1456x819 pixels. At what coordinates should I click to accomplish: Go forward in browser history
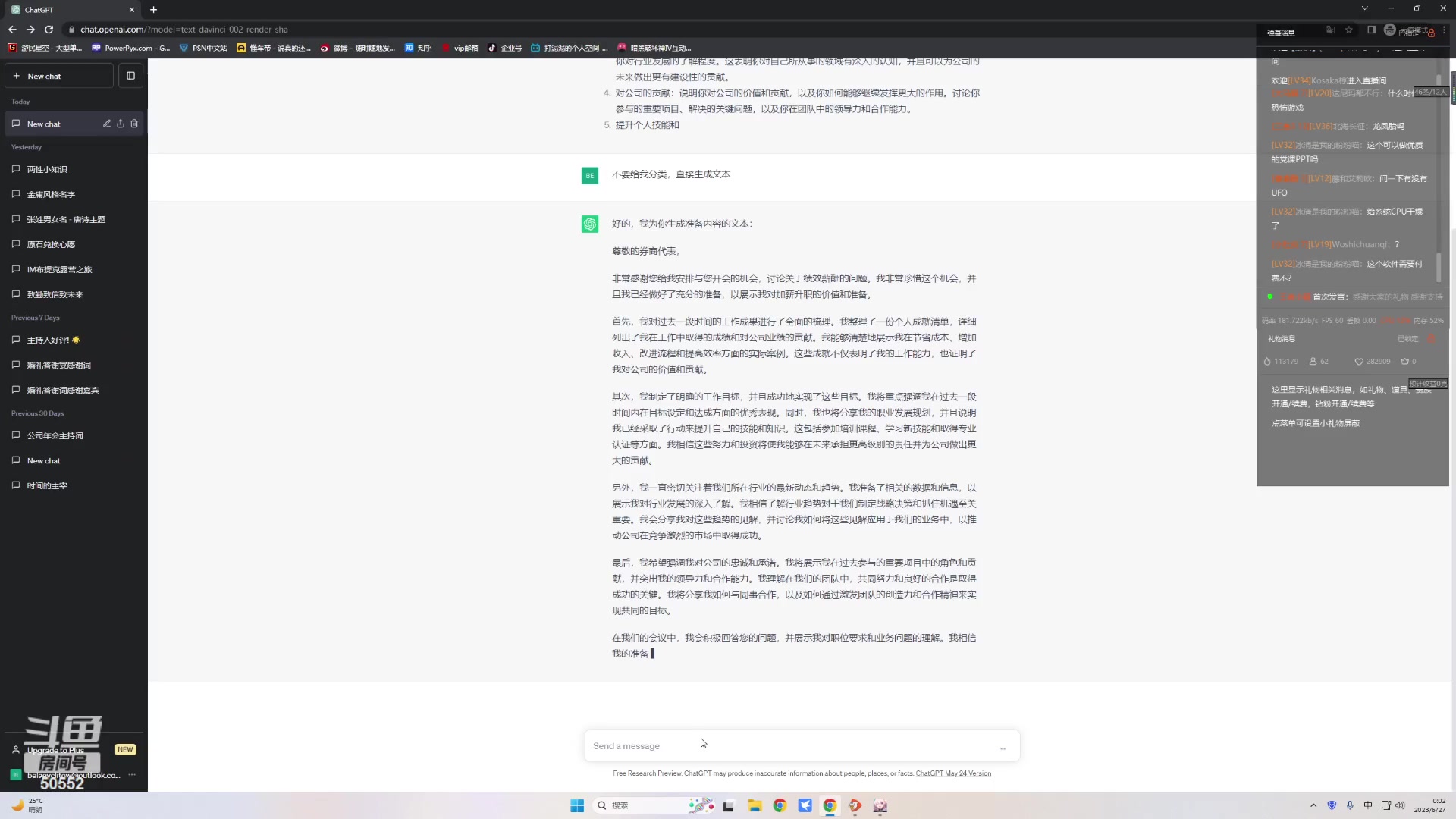point(30,30)
